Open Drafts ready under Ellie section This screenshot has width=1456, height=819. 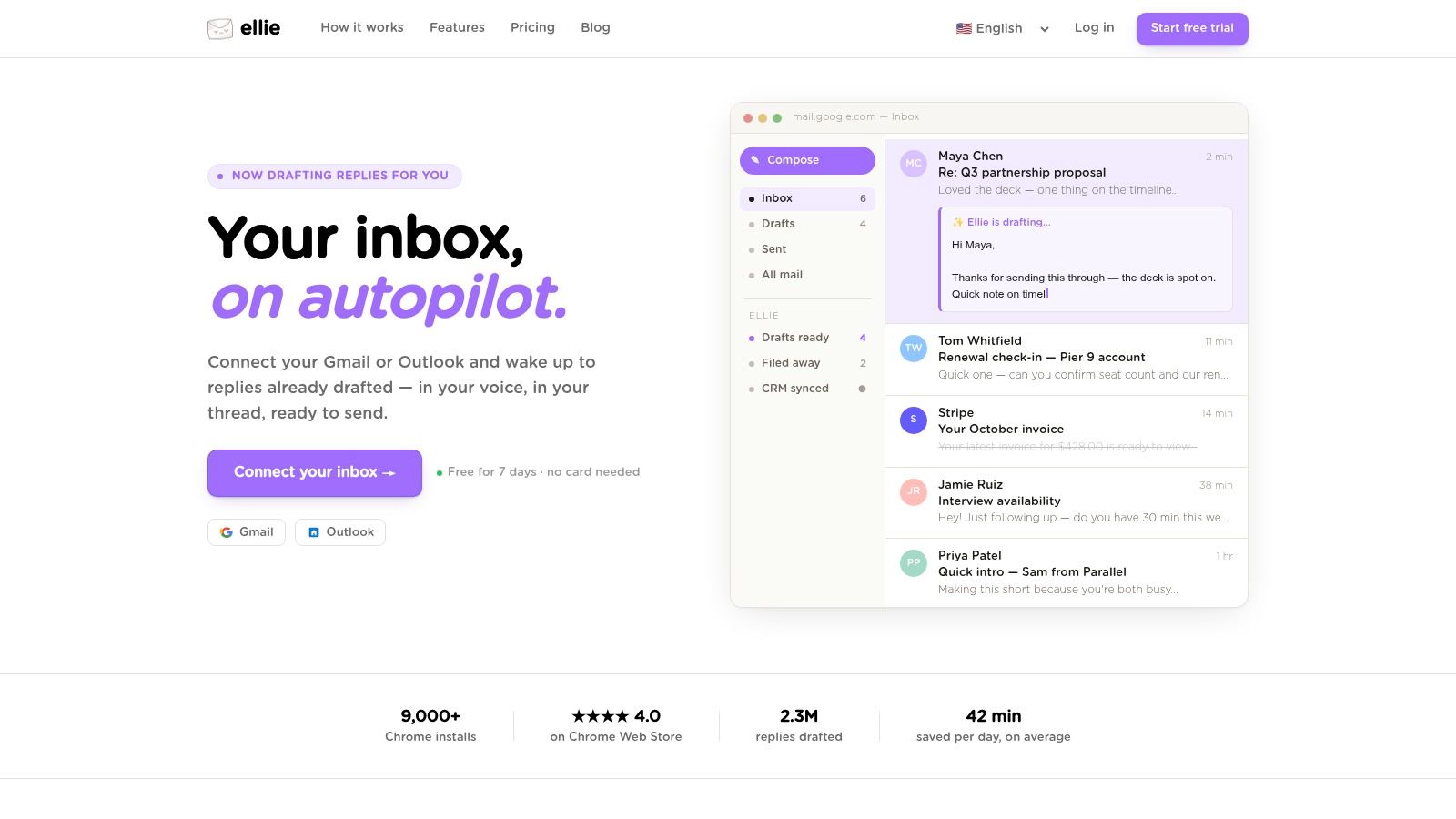pyautogui.click(x=807, y=338)
